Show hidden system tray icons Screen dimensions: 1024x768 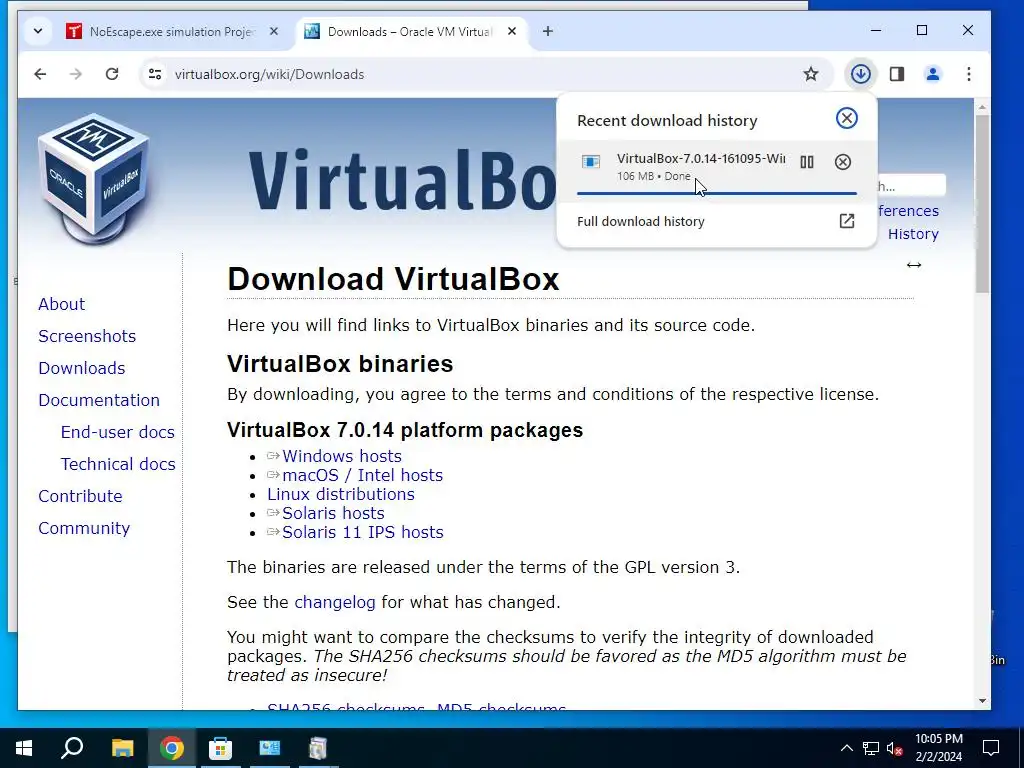pos(846,748)
